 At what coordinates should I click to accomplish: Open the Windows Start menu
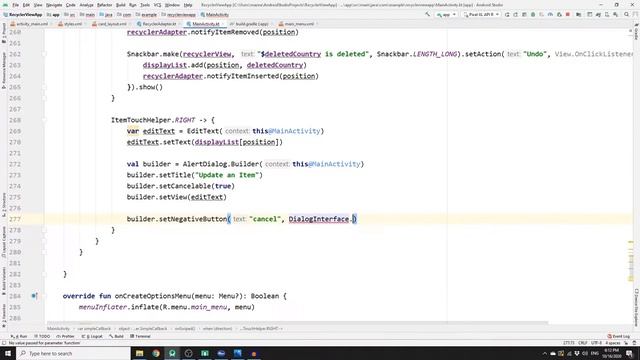tap(8, 353)
